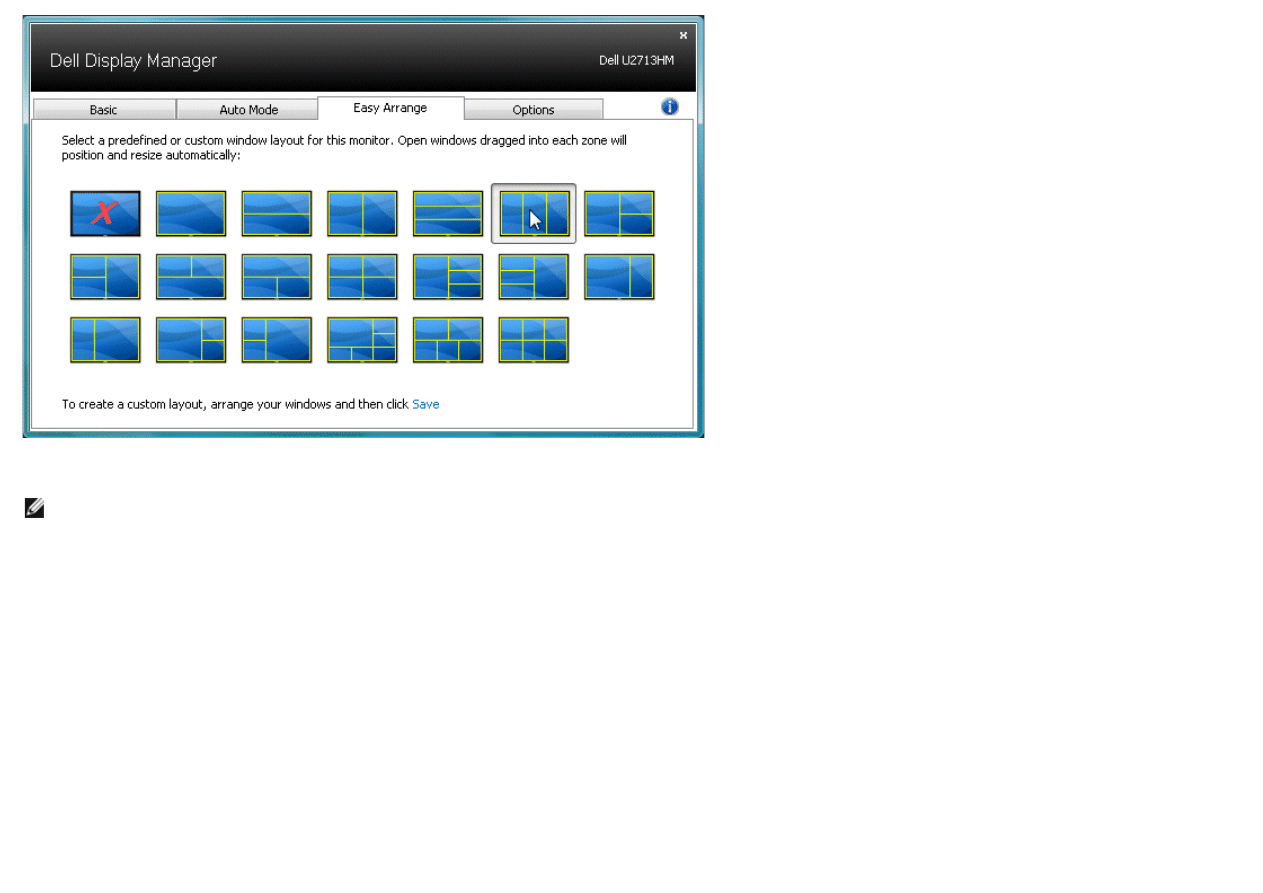Open the Auto Mode tab

click(248, 110)
